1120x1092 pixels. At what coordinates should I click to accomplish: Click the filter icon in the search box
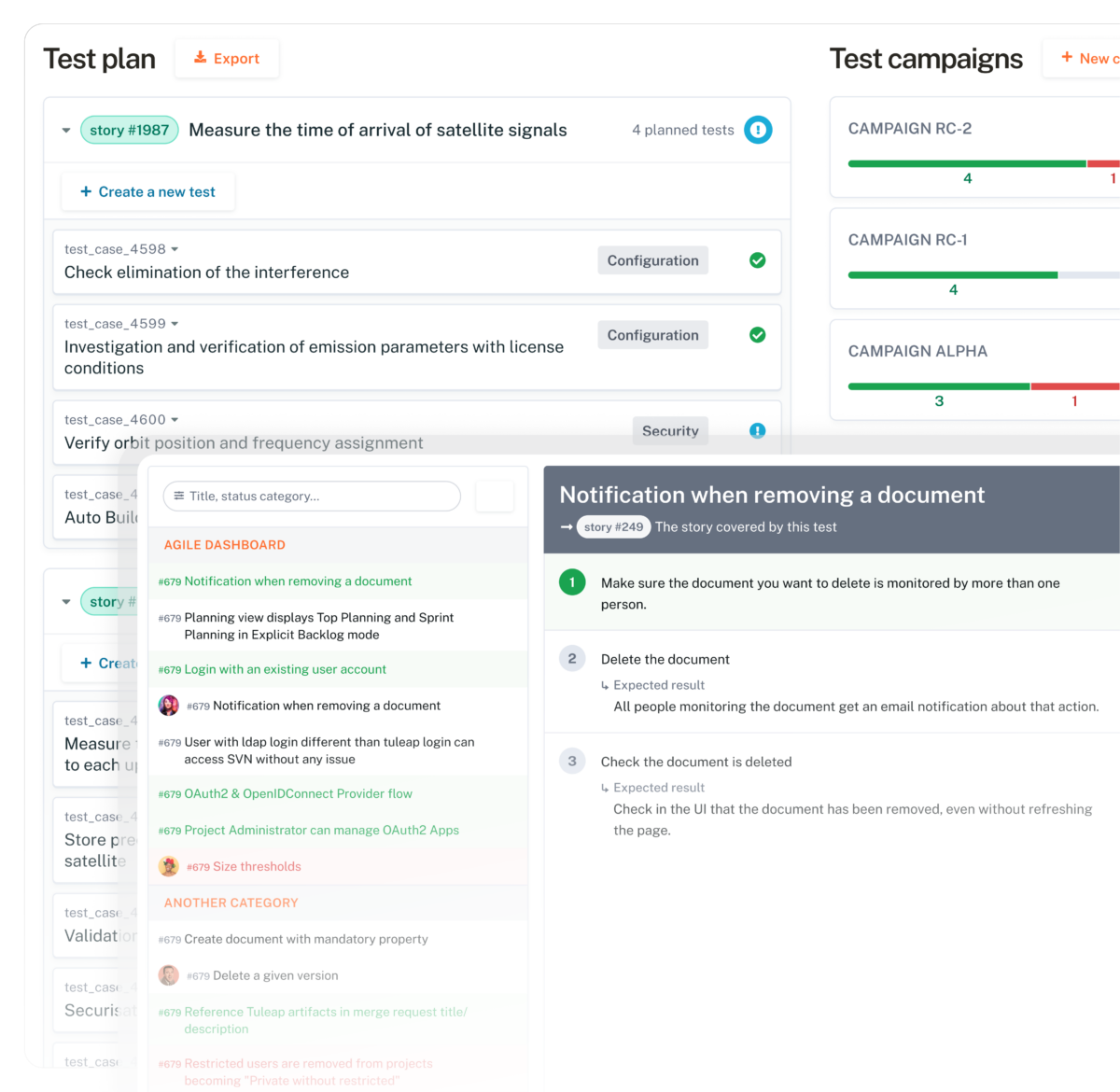click(179, 496)
